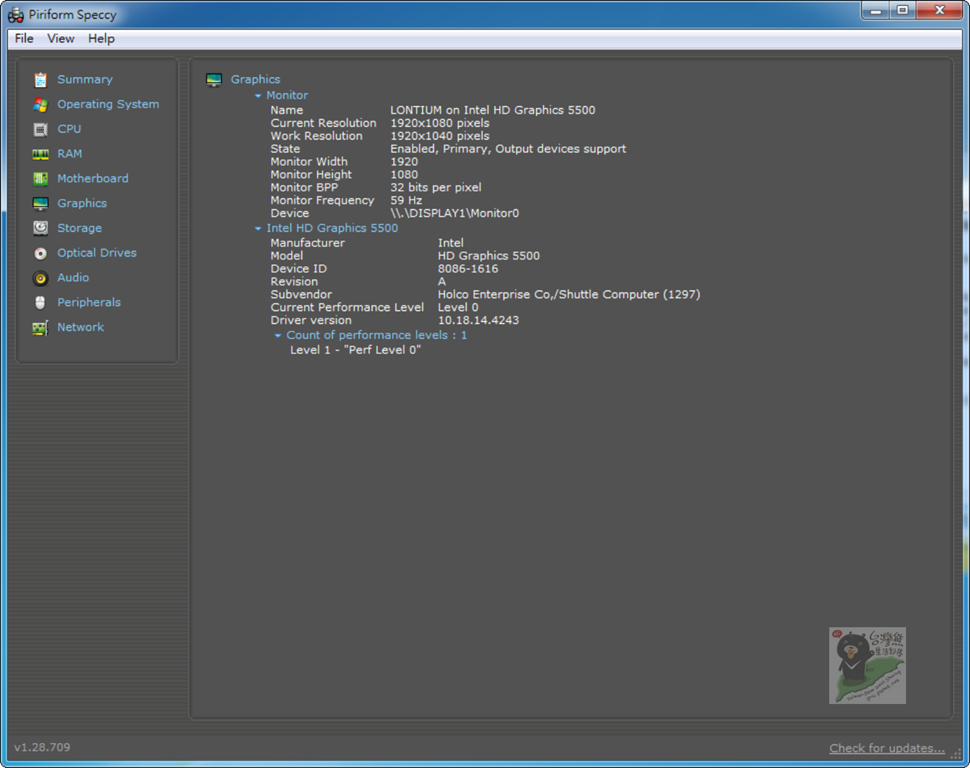970x768 pixels.
Task: Click the Graphics monitor icon in sidebar
Action: click(40, 204)
